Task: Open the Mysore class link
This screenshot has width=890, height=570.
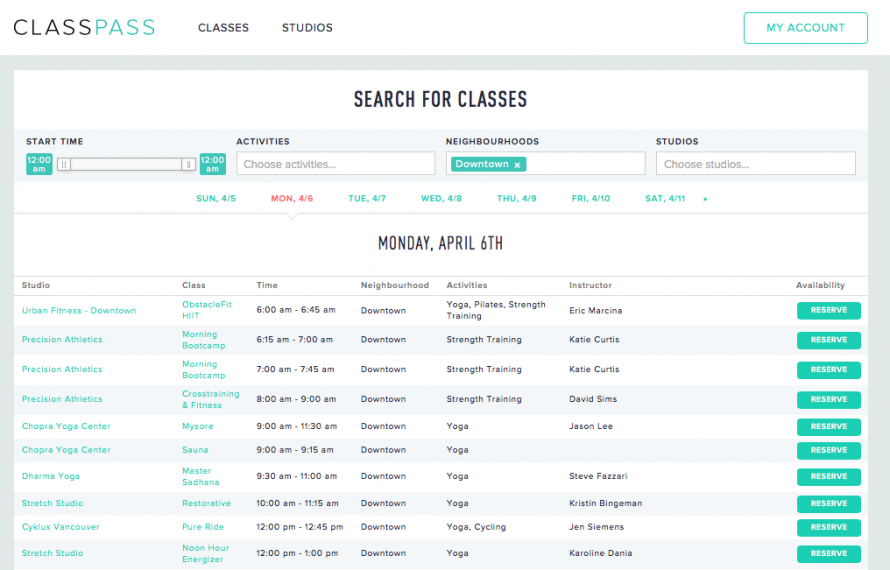Action: point(198,426)
